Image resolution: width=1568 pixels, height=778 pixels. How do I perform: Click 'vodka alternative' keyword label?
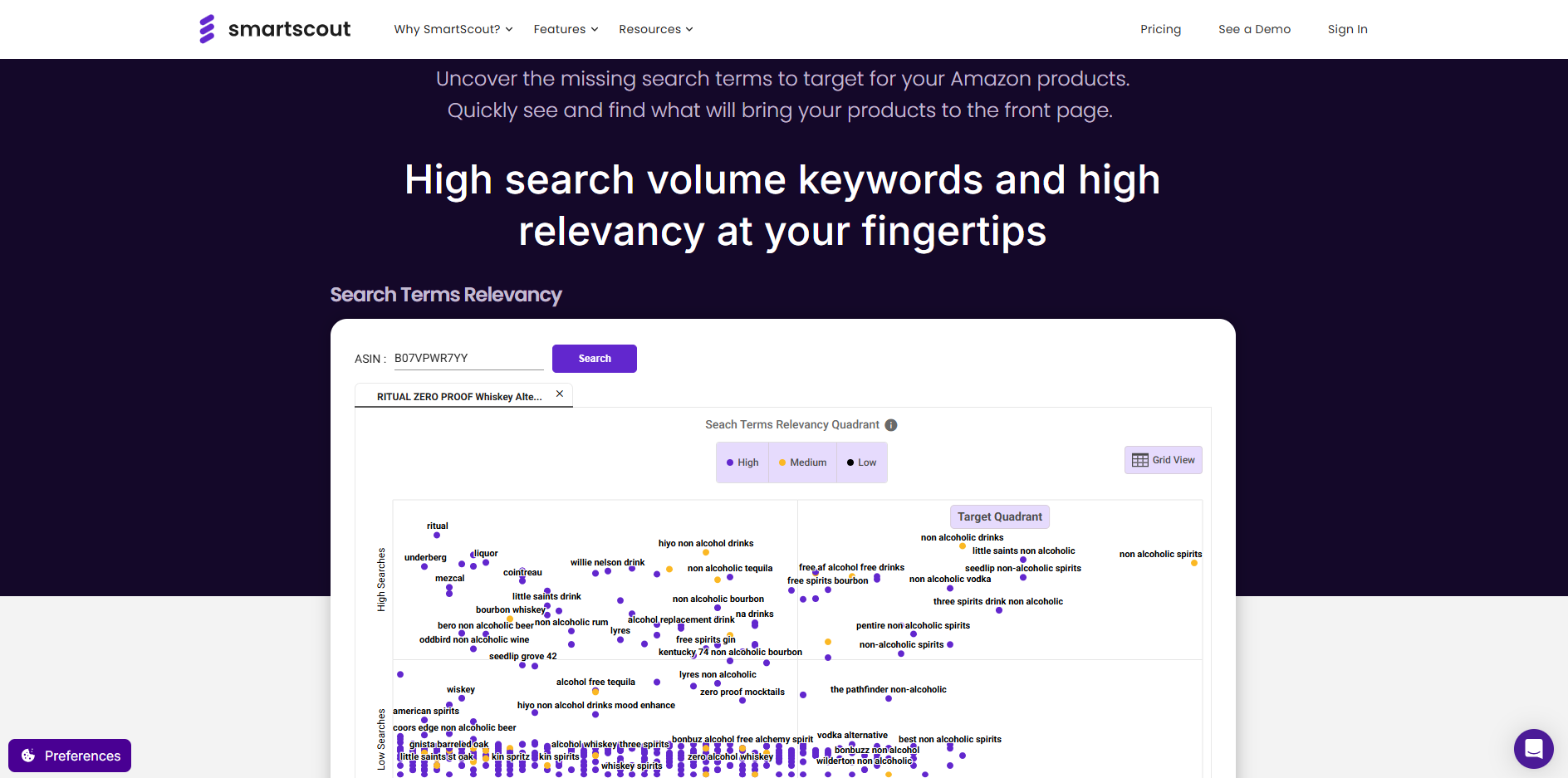[x=852, y=735]
